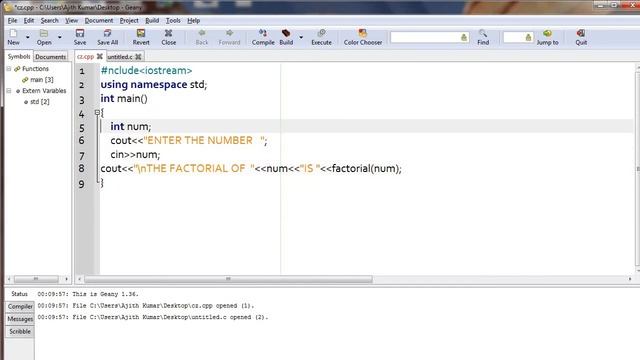The height and width of the screenshot is (360, 640).
Task: Switch to the untitled.c editor tab
Action: pos(120,57)
